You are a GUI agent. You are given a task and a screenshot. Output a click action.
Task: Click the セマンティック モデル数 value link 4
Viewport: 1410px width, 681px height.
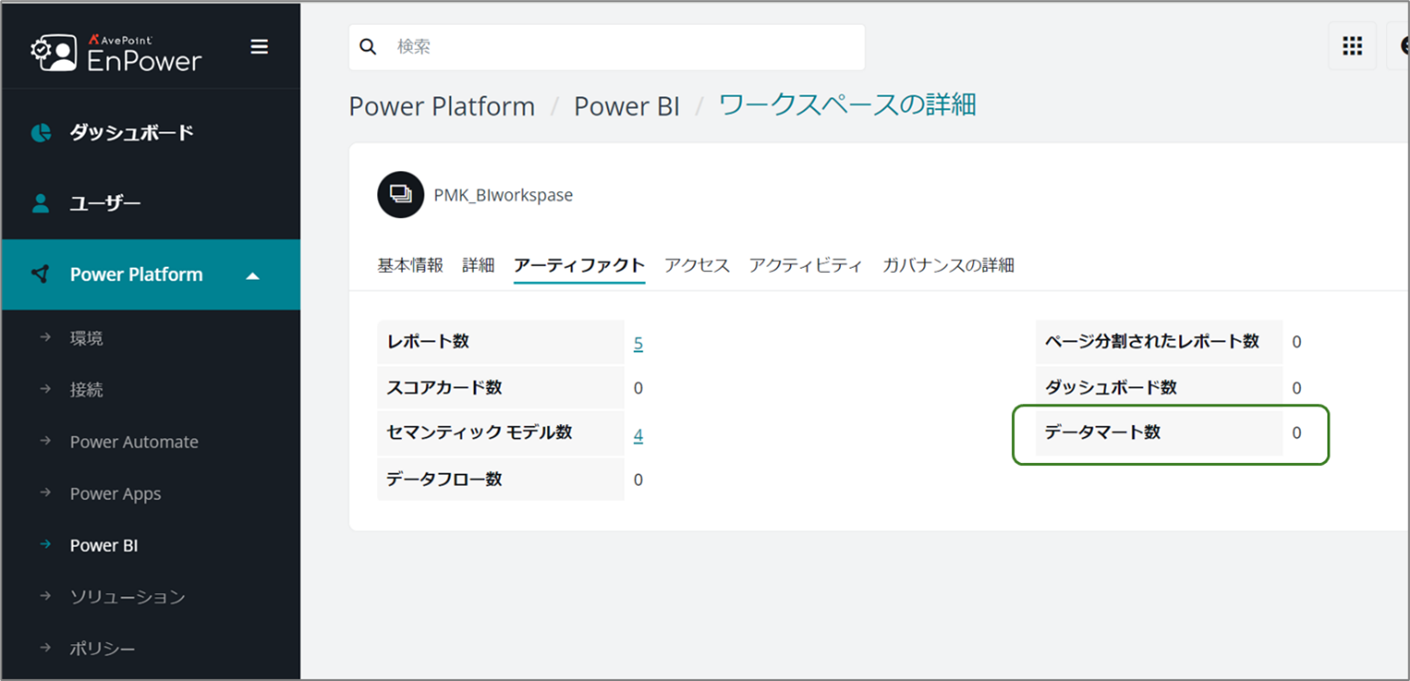[638, 435]
